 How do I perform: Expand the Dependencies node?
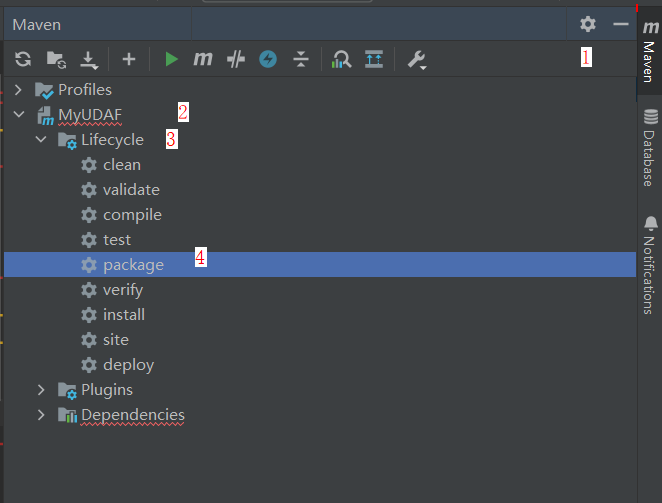pyautogui.click(x=41, y=415)
